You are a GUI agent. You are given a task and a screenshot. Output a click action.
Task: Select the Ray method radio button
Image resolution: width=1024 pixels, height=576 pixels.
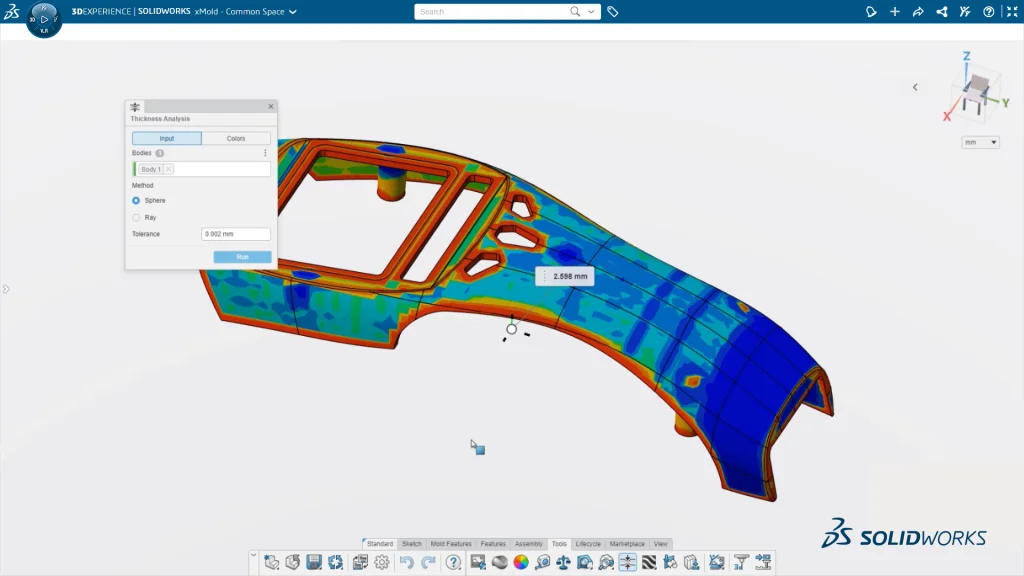[136, 217]
